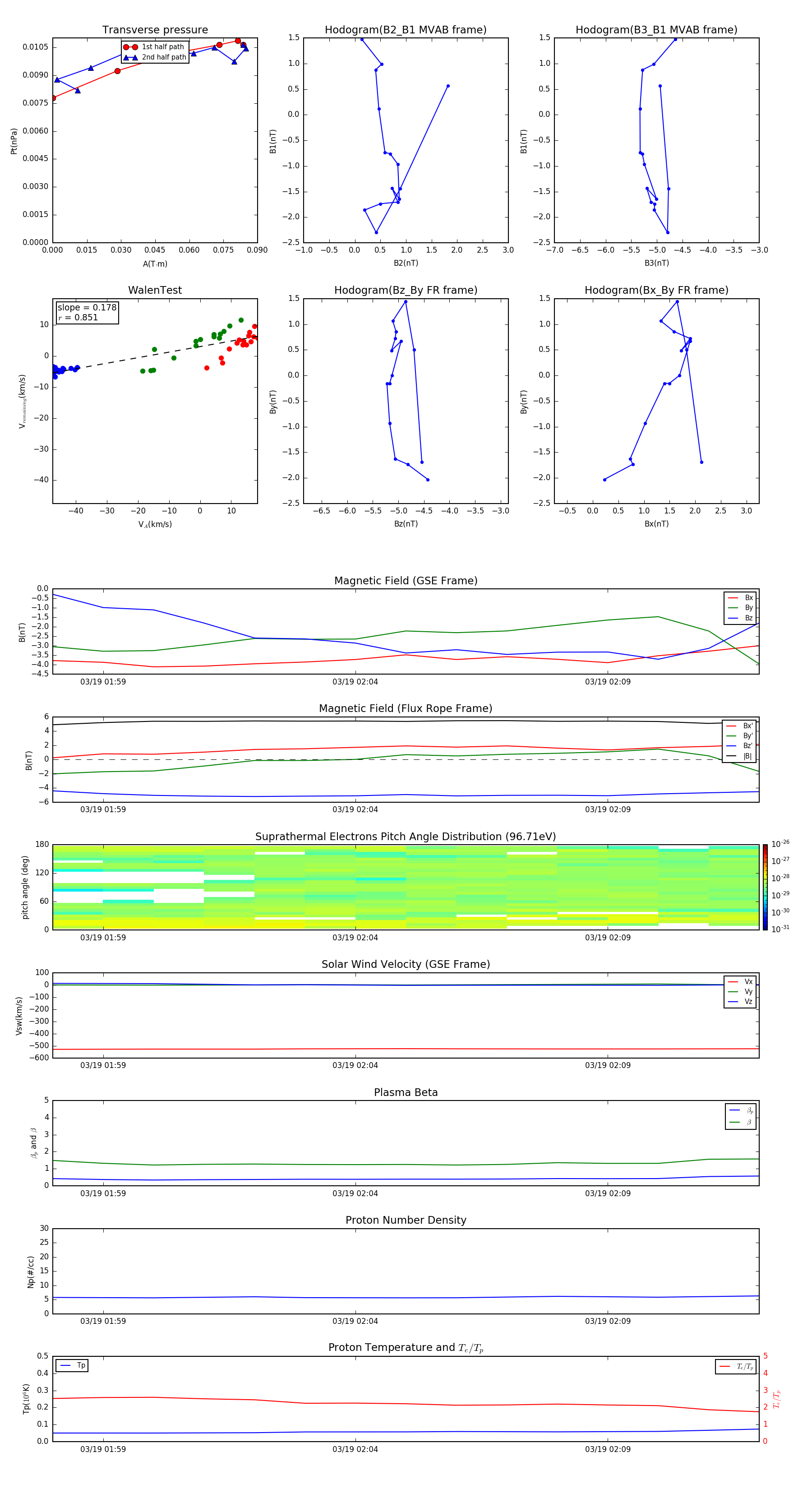Click By(nT) y-axis label of Bx_By hodogram
The width and height of the screenshot is (812, 1489).
click(524, 402)
